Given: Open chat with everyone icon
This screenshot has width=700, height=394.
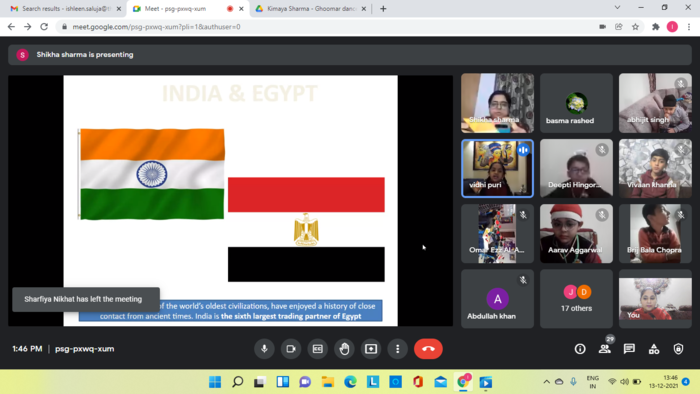Looking at the screenshot, I should [x=629, y=349].
